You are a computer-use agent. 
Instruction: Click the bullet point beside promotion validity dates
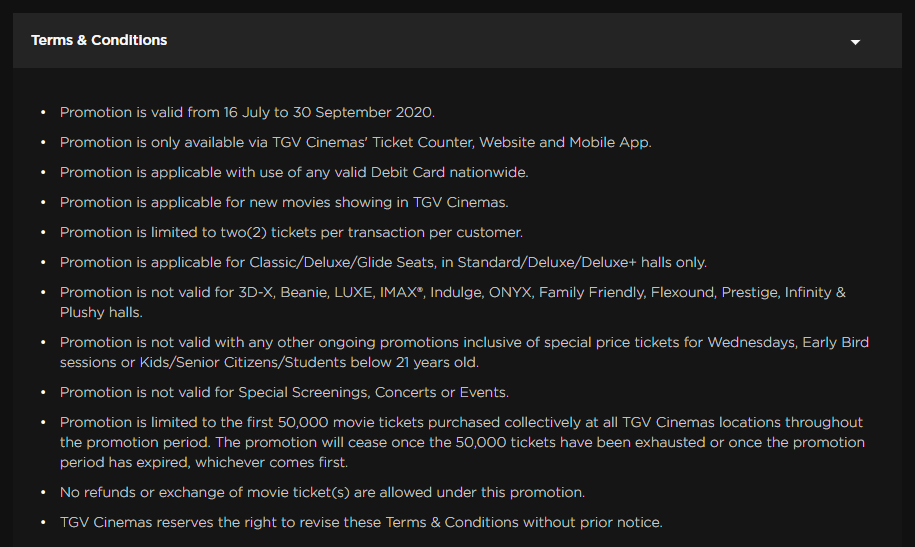pyautogui.click(x=42, y=113)
